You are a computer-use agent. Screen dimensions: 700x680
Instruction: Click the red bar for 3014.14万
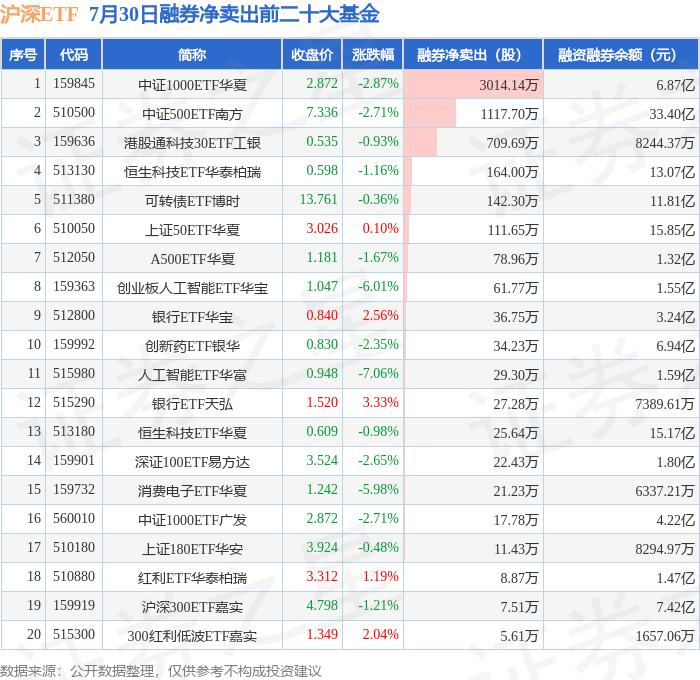point(473,84)
